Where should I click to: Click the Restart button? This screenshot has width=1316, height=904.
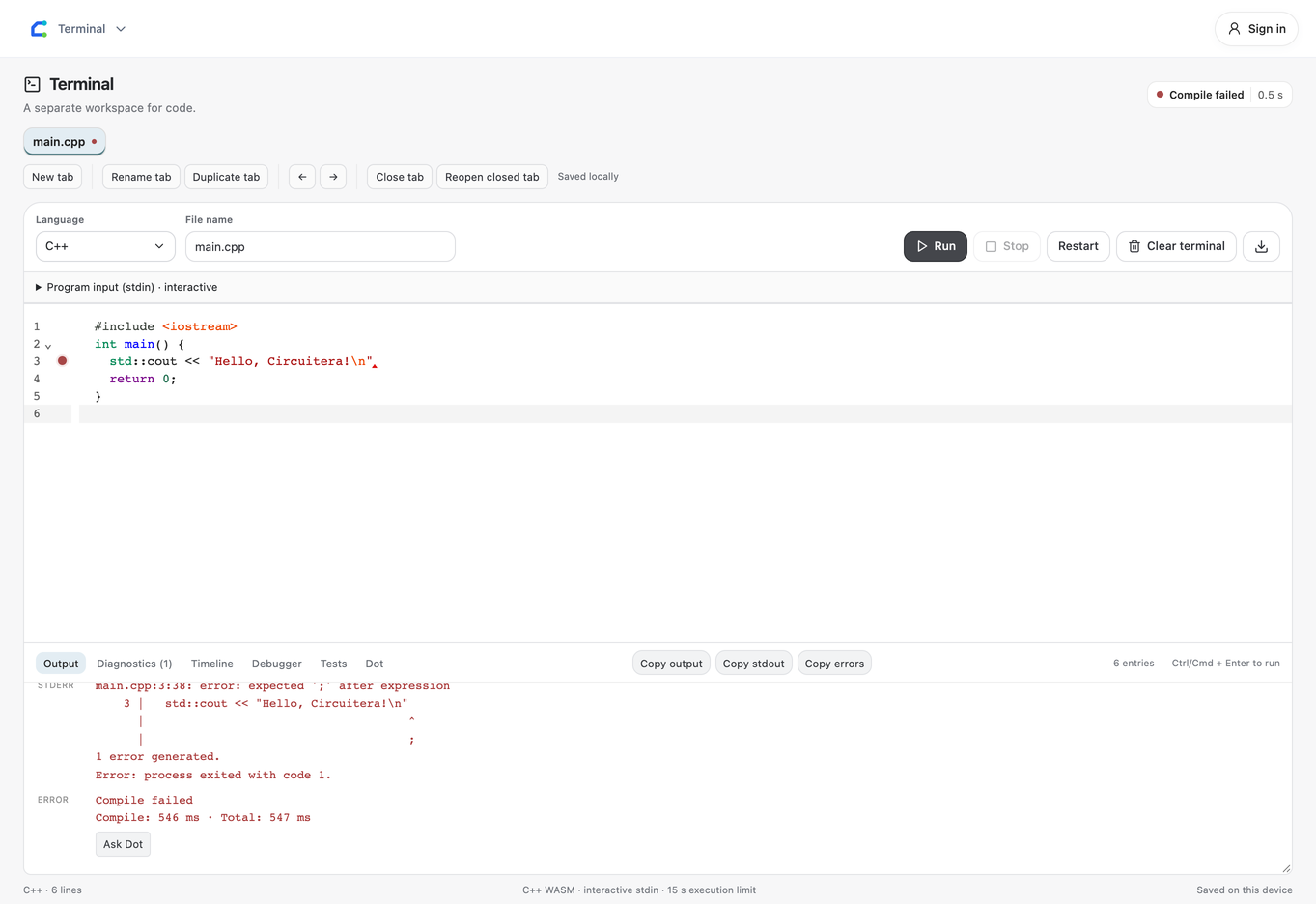coord(1078,246)
